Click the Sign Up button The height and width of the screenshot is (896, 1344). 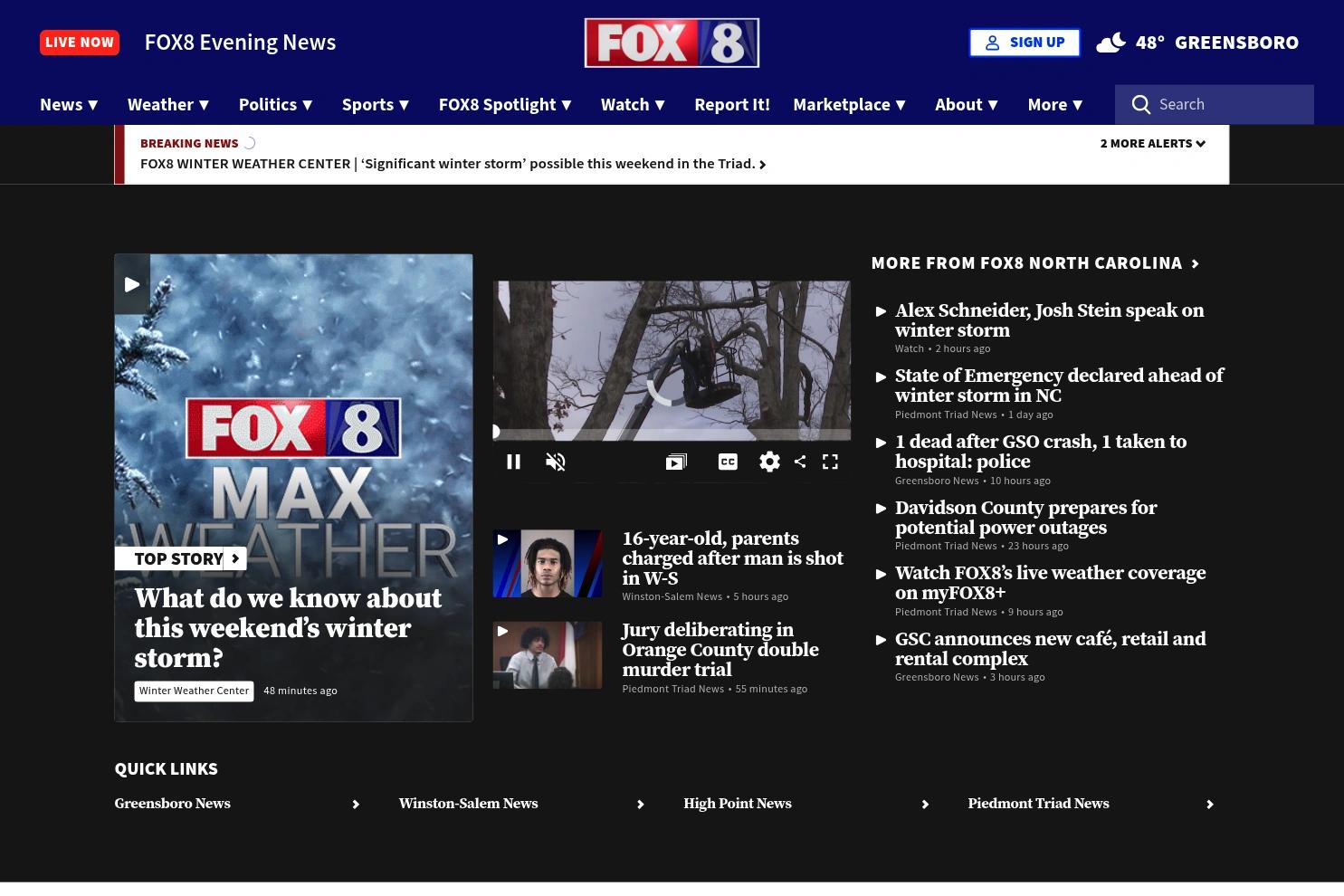point(1025,43)
